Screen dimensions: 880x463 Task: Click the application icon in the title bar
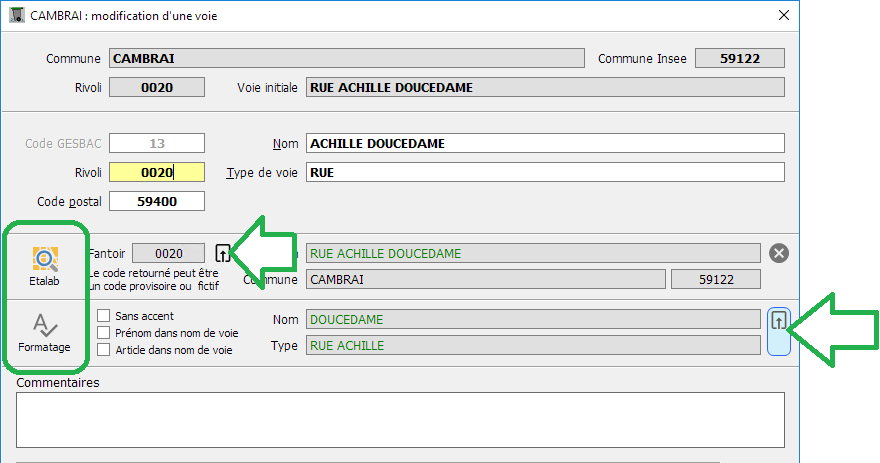pyautogui.click(x=15, y=15)
